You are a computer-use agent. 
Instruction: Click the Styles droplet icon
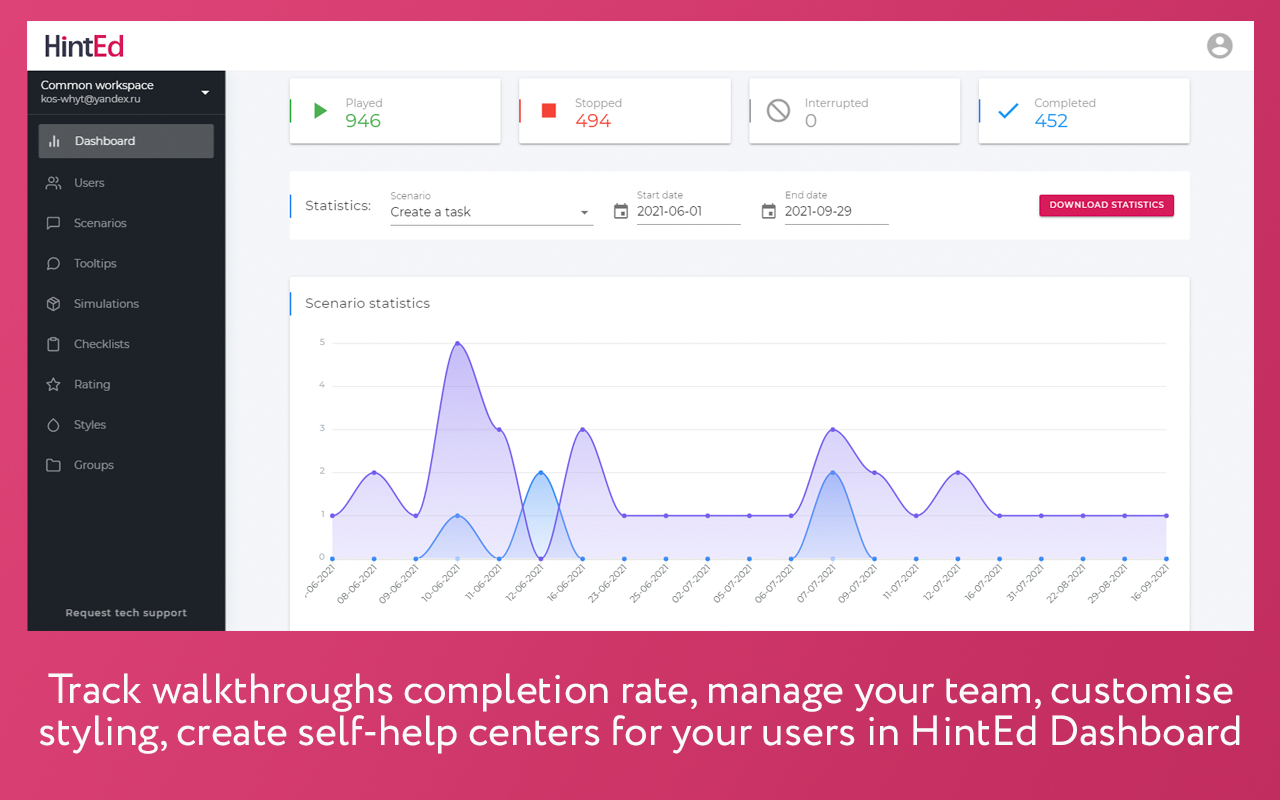pos(54,425)
